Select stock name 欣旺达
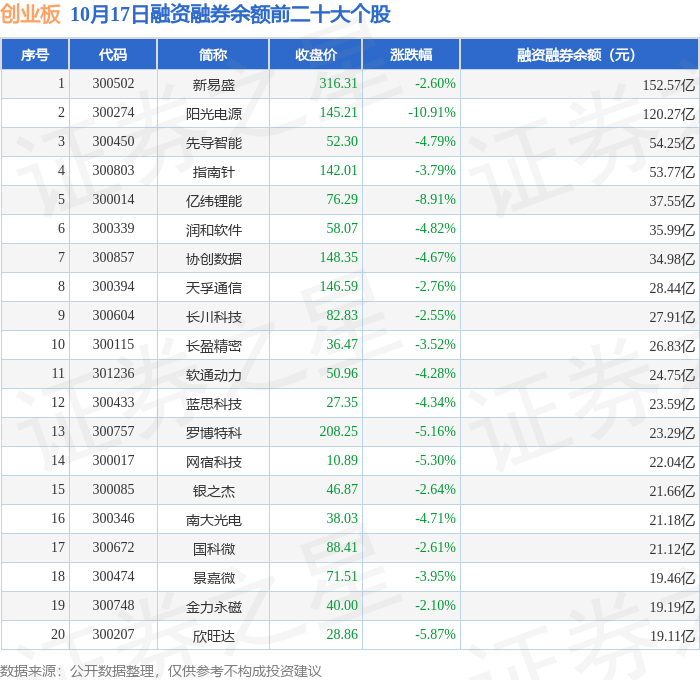 (213, 636)
